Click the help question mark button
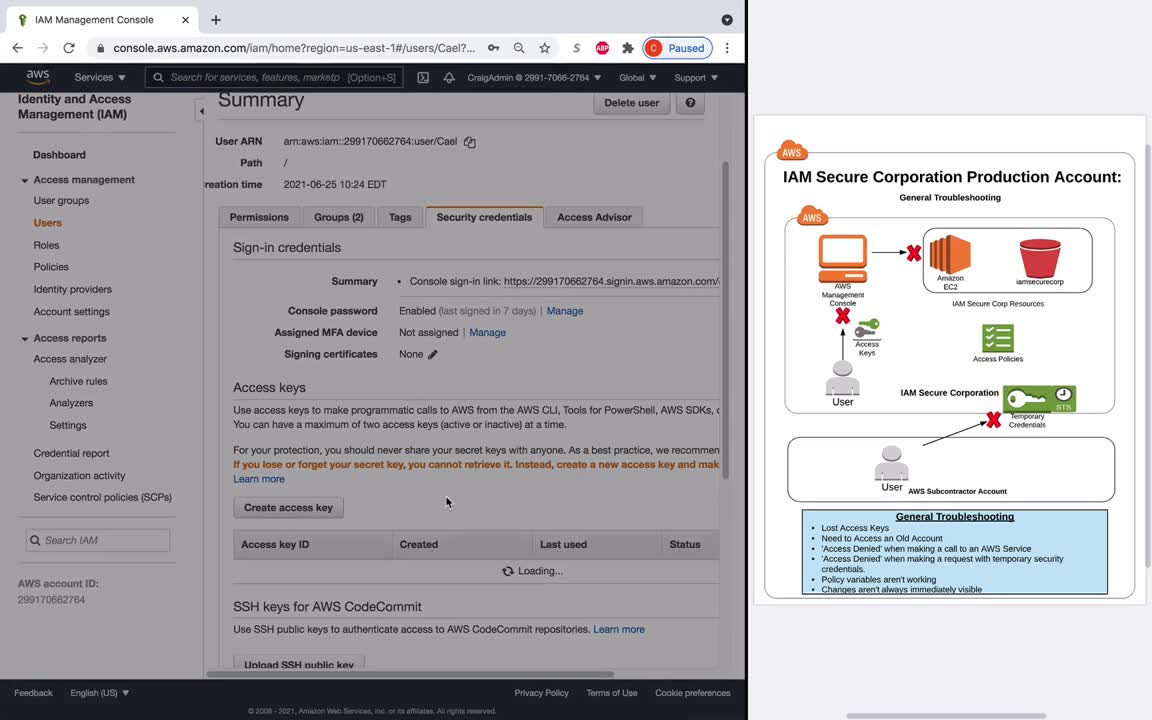The width and height of the screenshot is (1152, 720). pos(690,103)
